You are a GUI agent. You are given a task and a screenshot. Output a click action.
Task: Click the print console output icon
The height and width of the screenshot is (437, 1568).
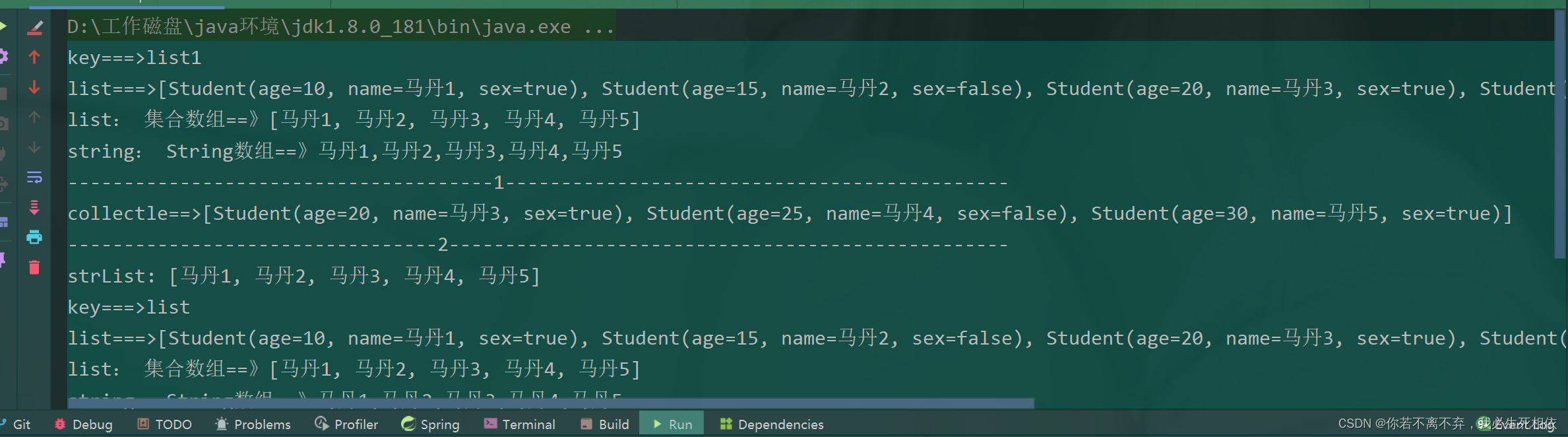click(x=34, y=237)
